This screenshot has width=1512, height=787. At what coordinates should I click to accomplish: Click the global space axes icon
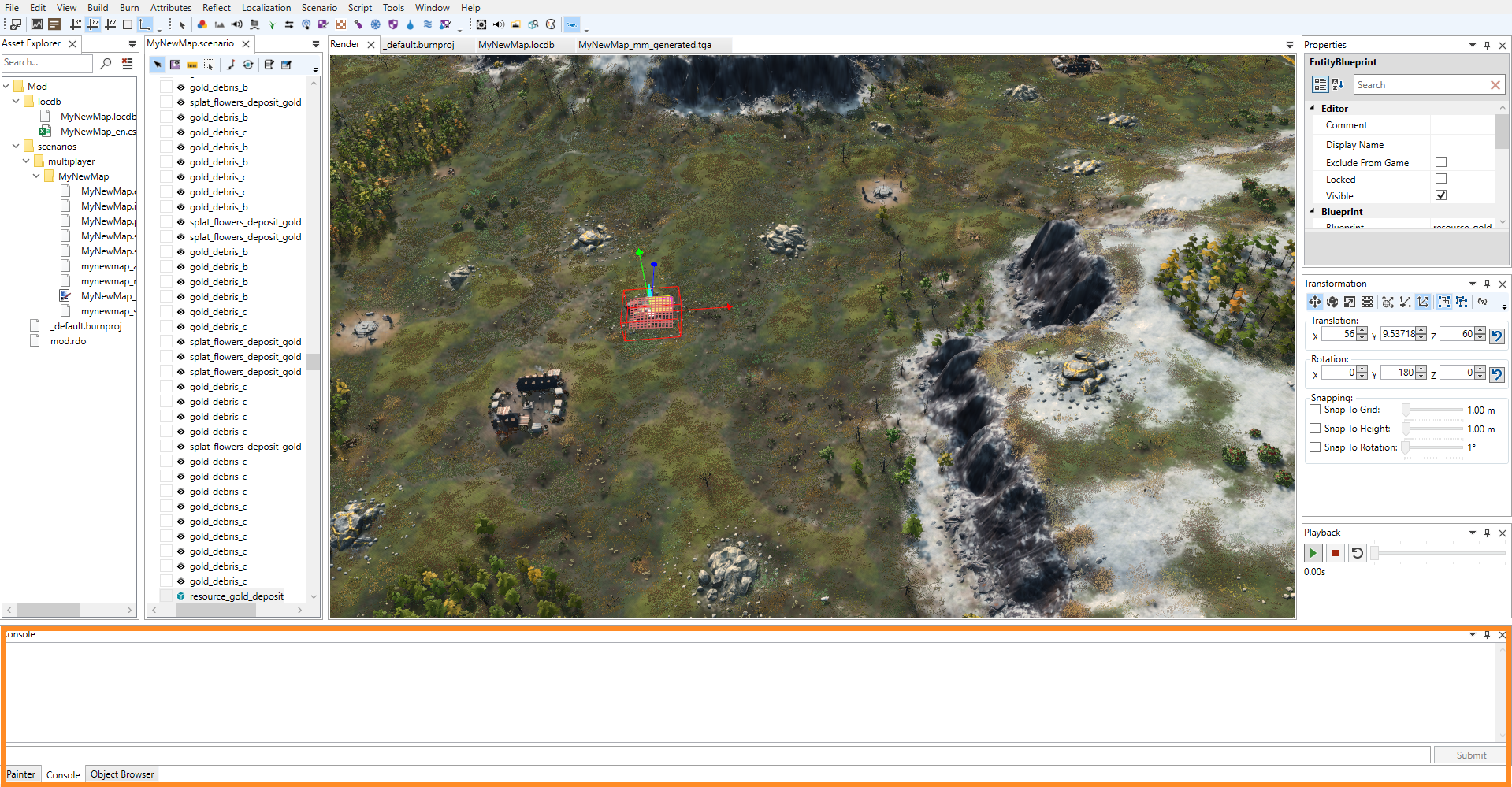tap(1388, 302)
